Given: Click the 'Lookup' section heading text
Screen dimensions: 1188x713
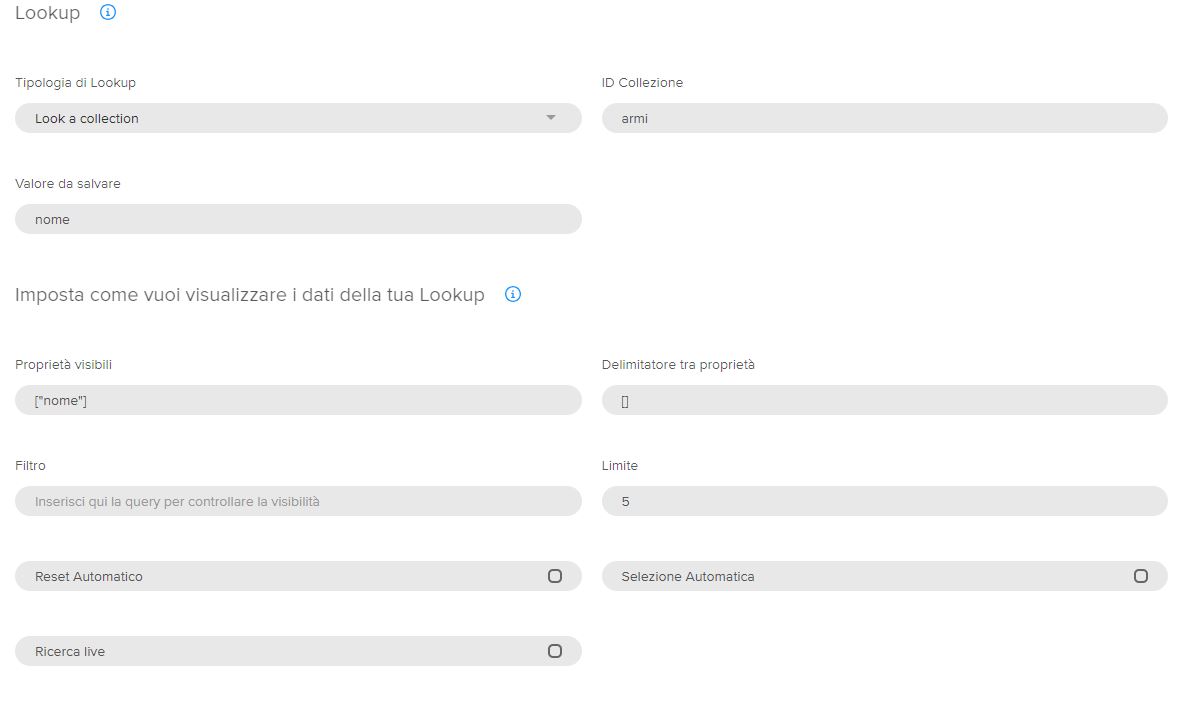Looking at the screenshot, I should (x=47, y=14).
